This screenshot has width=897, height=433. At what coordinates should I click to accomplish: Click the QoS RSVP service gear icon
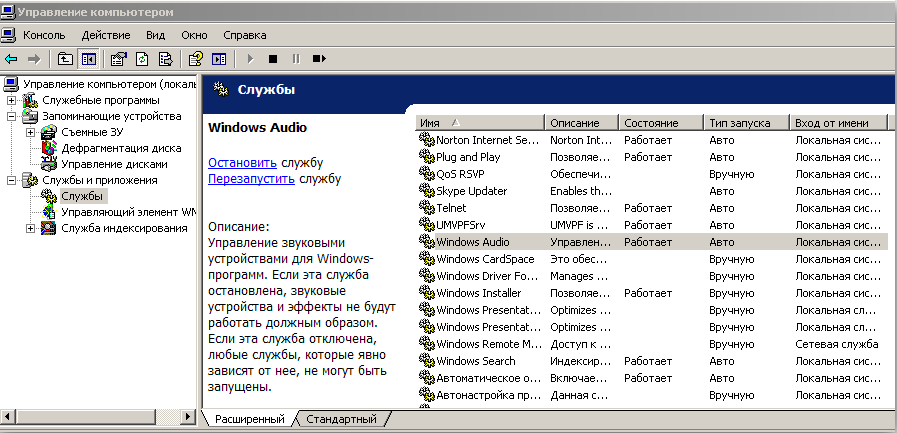[x=427, y=173]
